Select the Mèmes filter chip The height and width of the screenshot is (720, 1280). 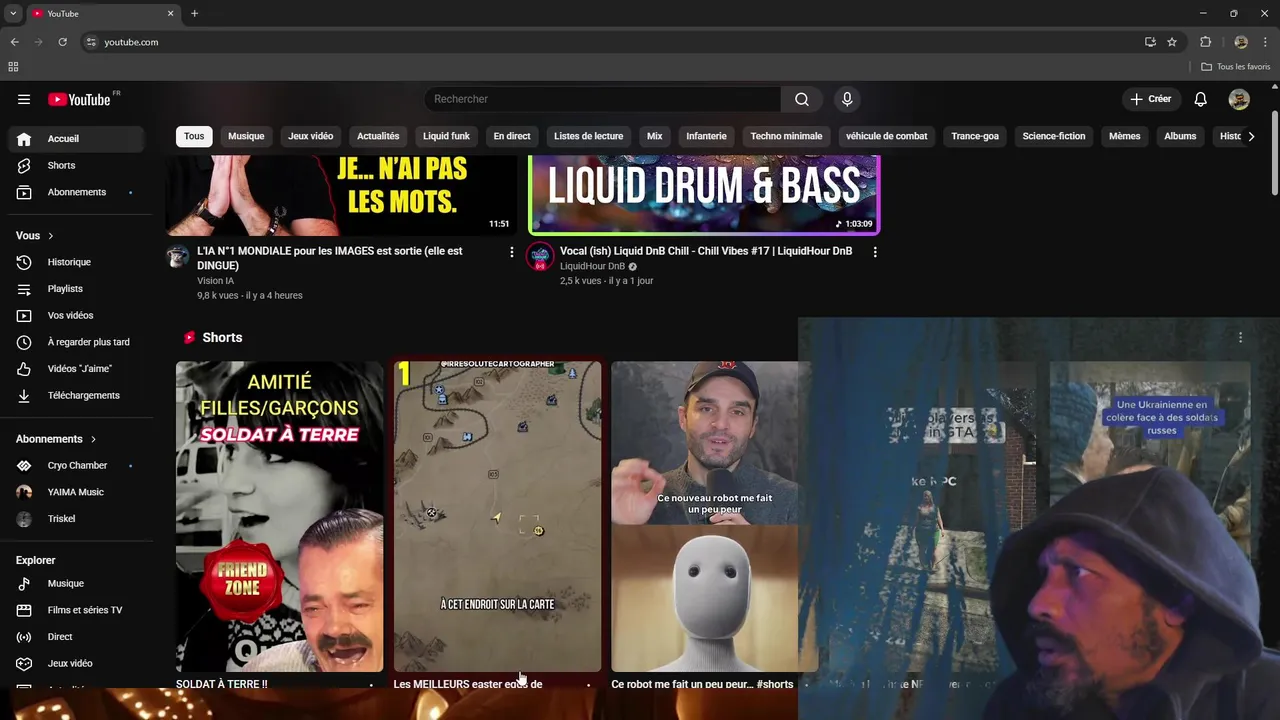tap(1125, 136)
